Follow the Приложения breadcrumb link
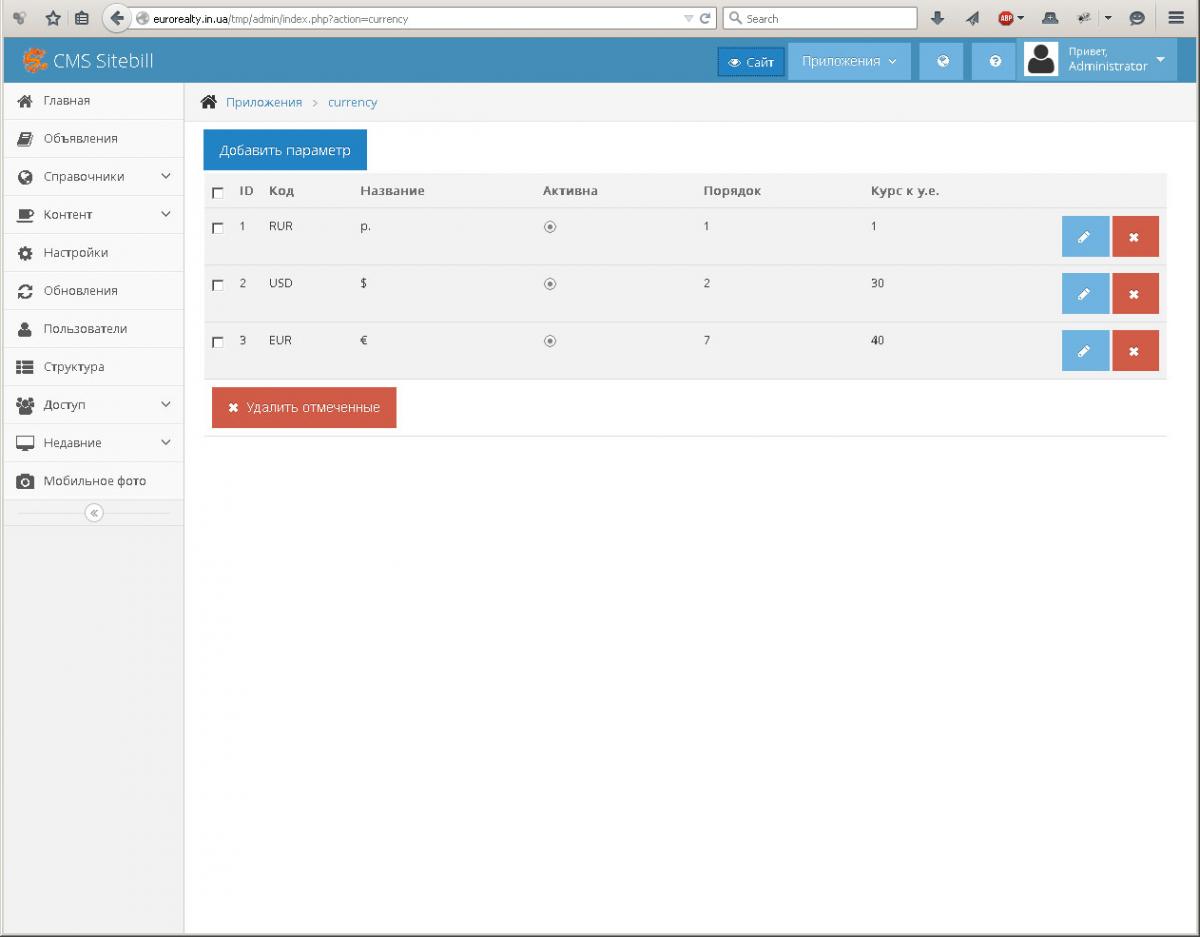 [264, 102]
